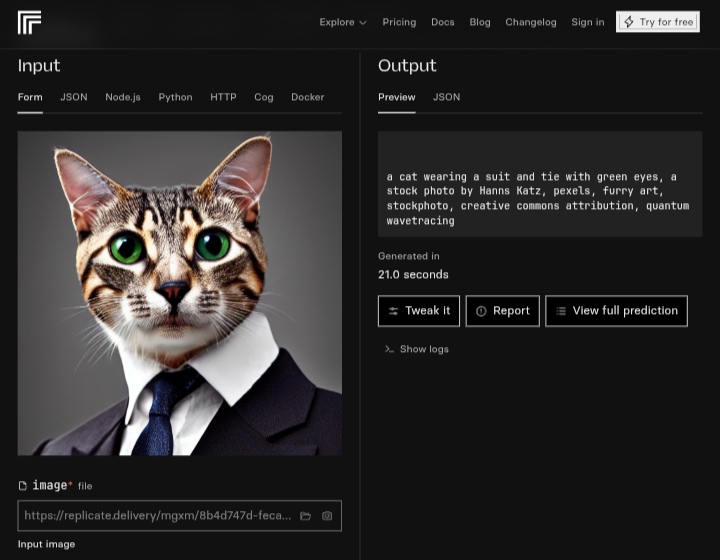Click the Try for free button
Viewport: 720px width, 560px height.
(x=658, y=22)
